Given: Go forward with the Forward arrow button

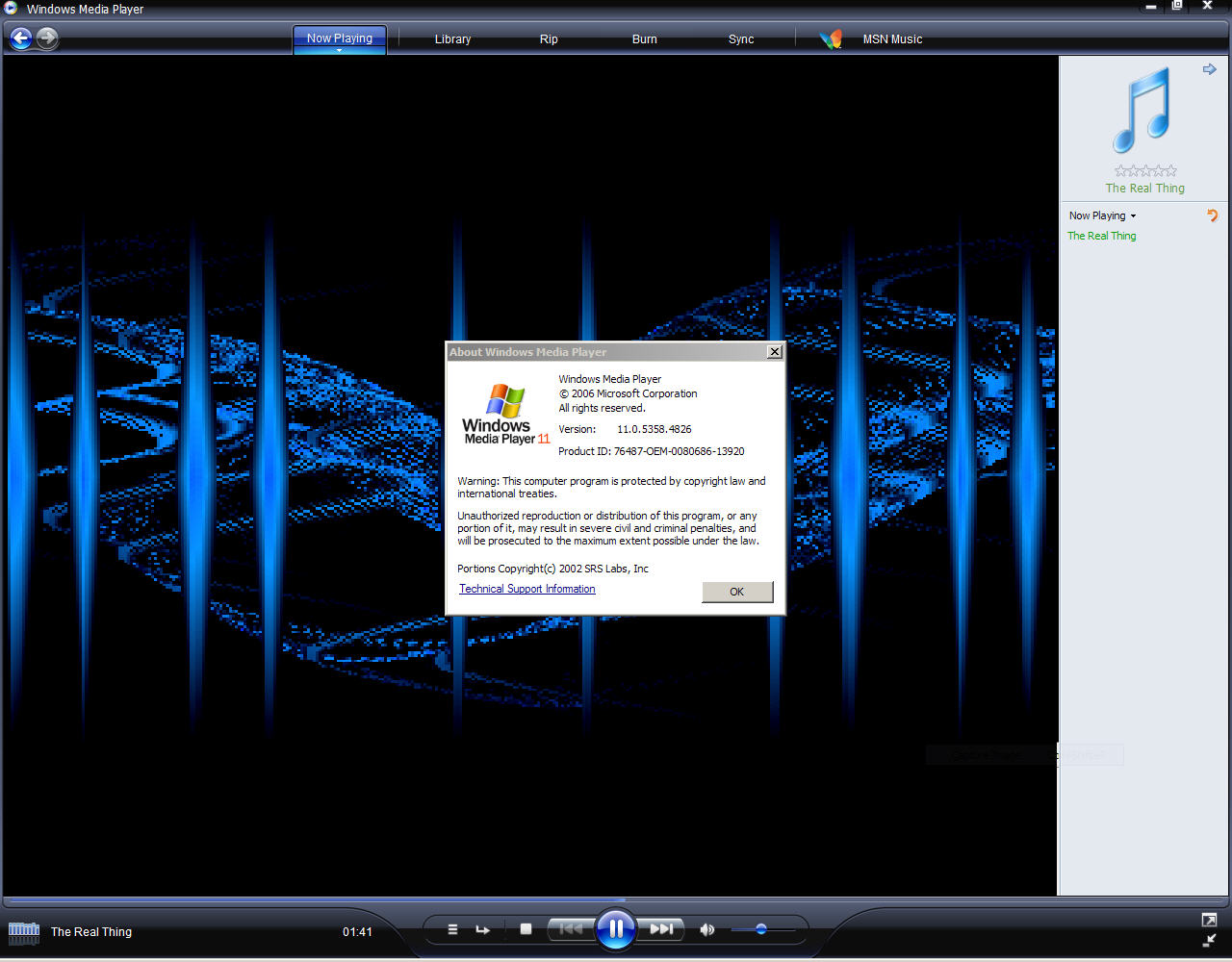Looking at the screenshot, I should click(x=47, y=38).
